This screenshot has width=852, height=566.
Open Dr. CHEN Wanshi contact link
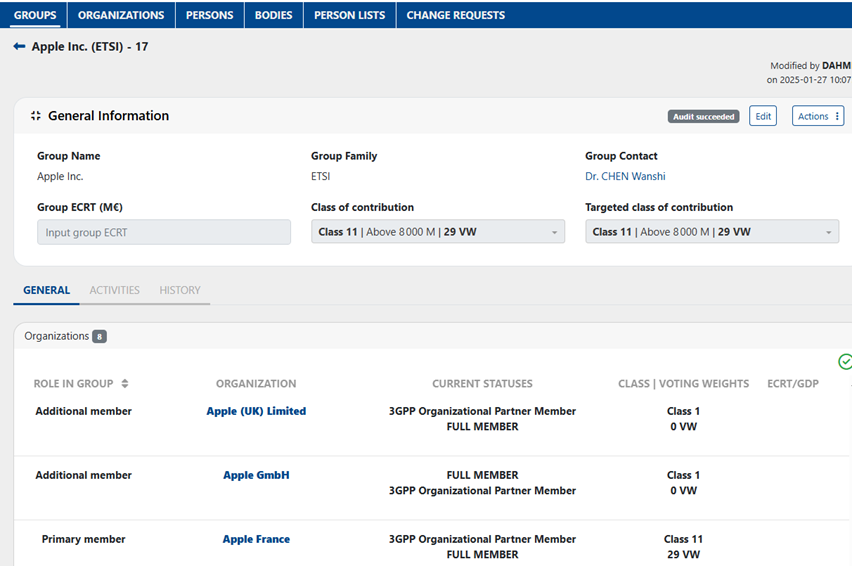[625, 177]
